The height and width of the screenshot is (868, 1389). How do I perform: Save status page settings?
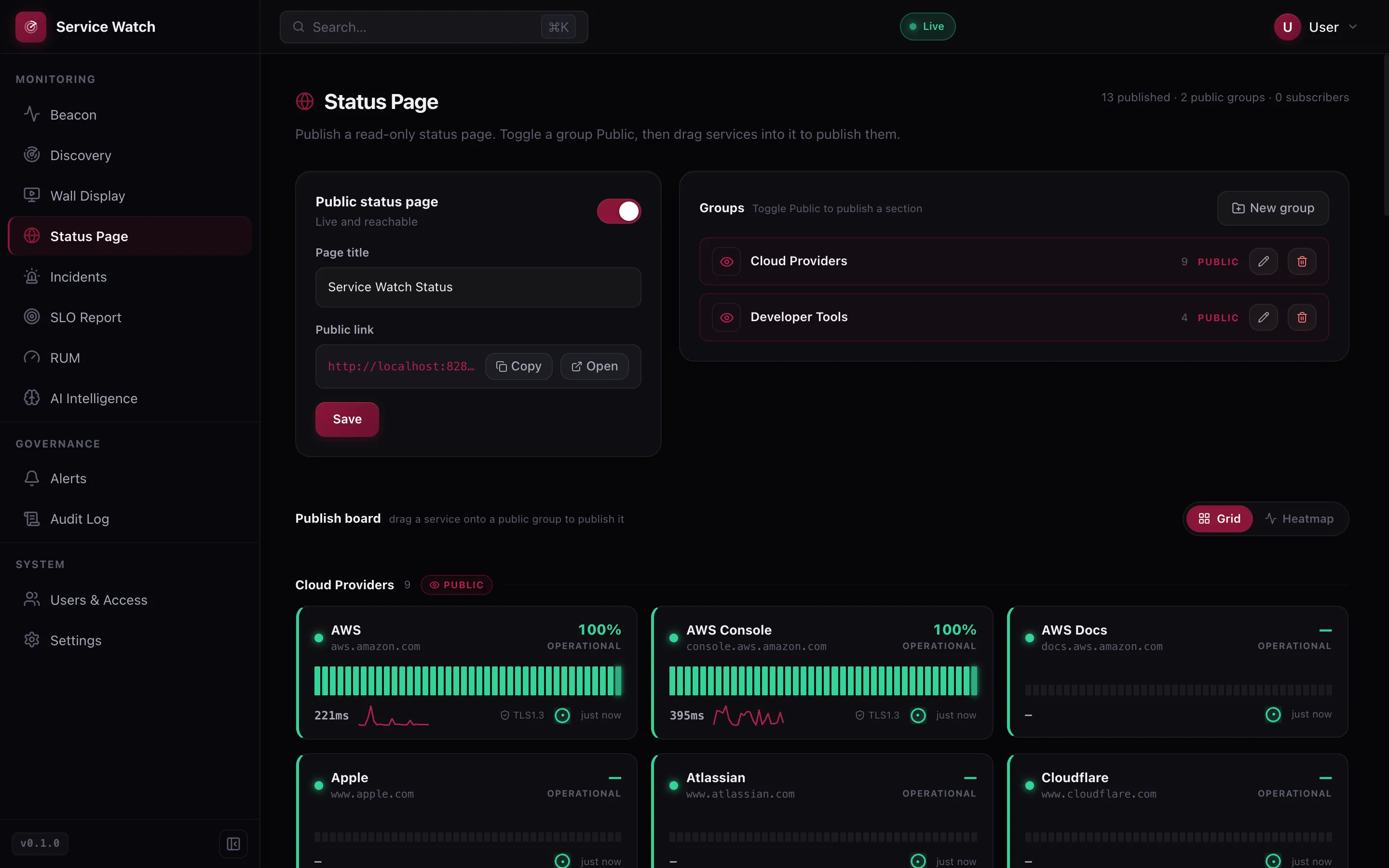[347, 419]
